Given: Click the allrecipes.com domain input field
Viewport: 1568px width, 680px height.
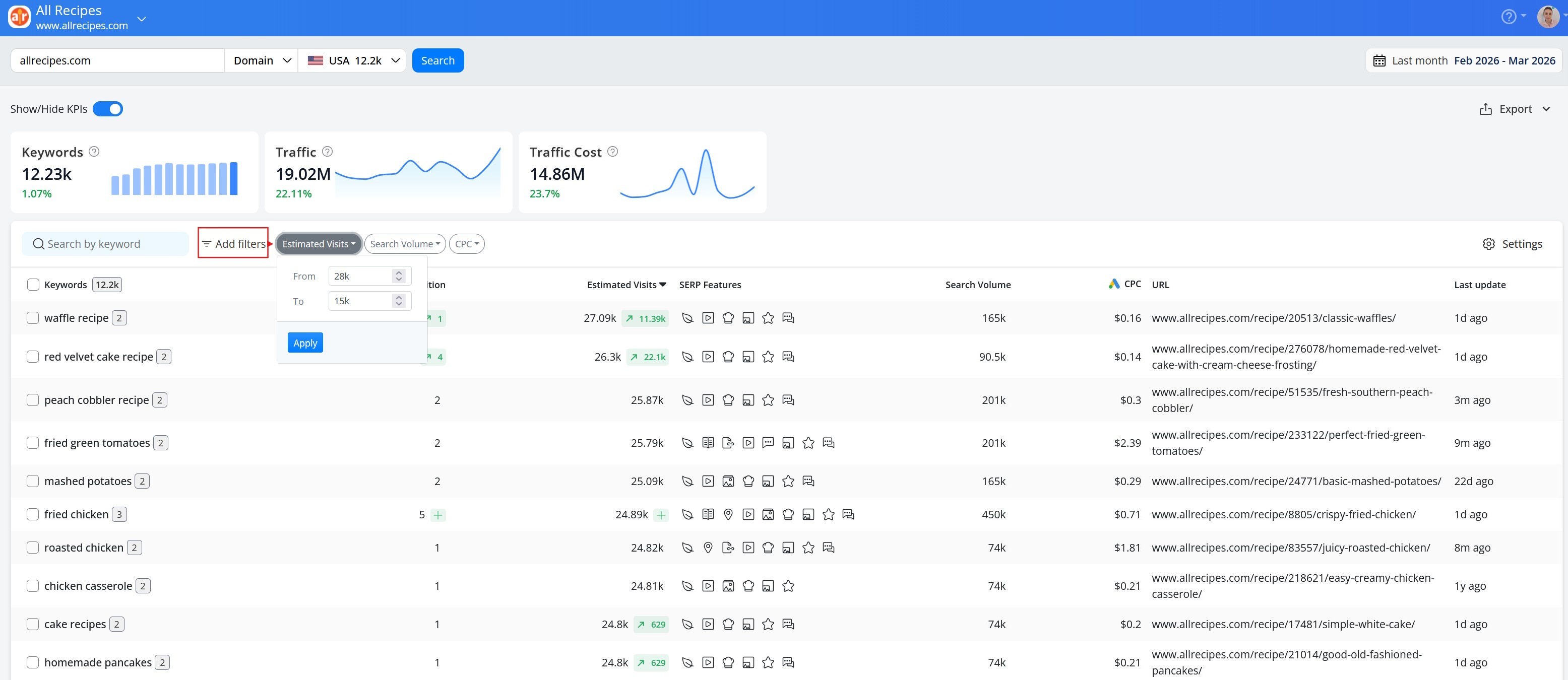Looking at the screenshot, I should coord(117,61).
